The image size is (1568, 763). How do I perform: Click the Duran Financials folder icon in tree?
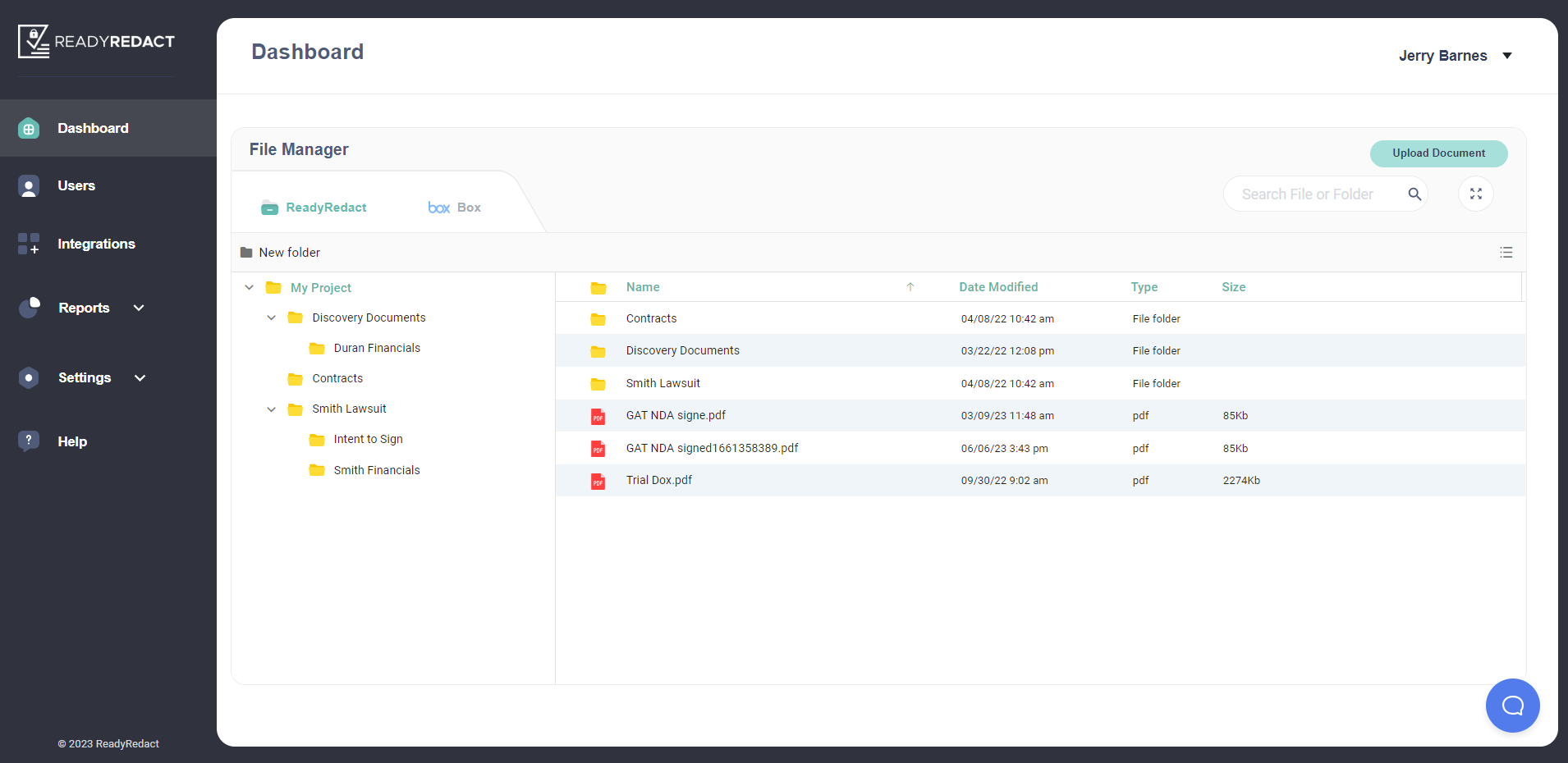coord(317,349)
